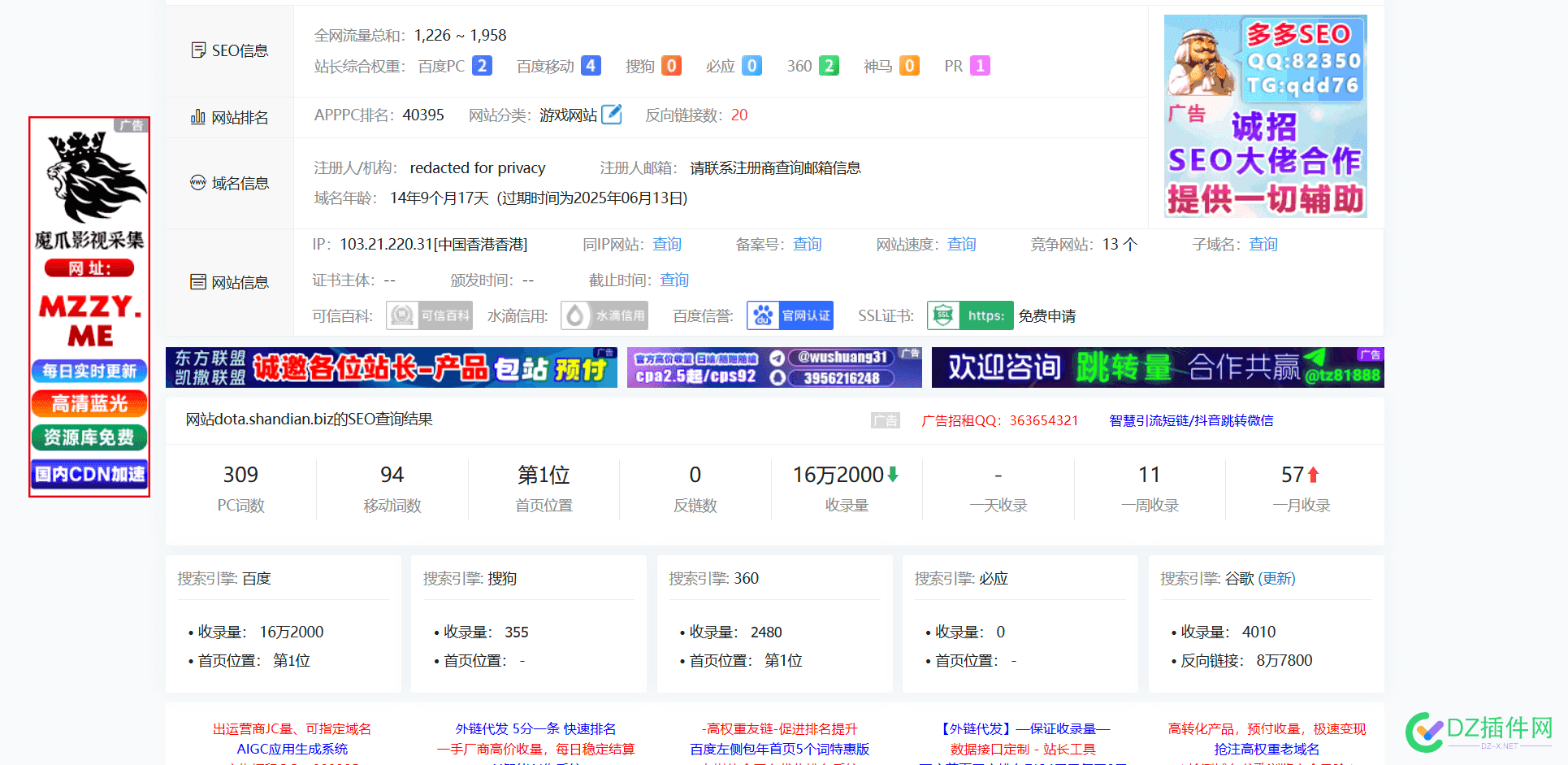Open the 东方联盟 banner ad

(x=392, y=367)
